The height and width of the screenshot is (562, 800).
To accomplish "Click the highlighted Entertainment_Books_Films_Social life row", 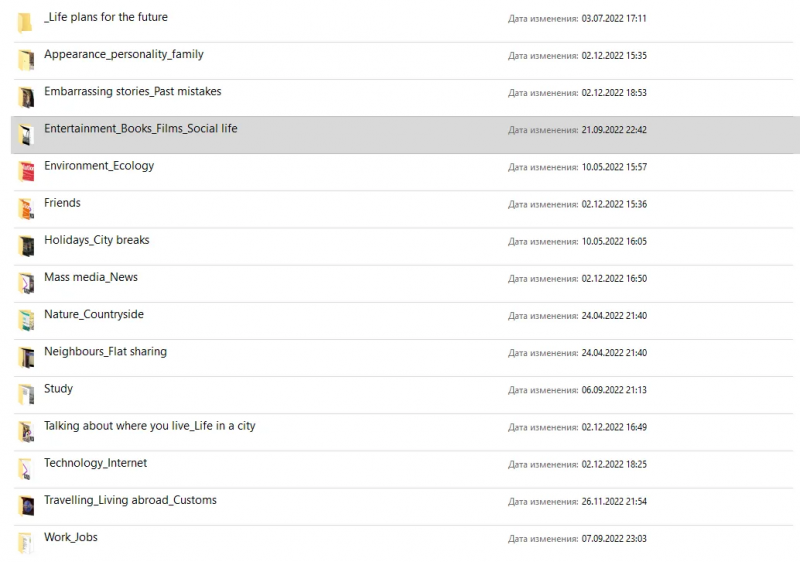I will (405, 135).
